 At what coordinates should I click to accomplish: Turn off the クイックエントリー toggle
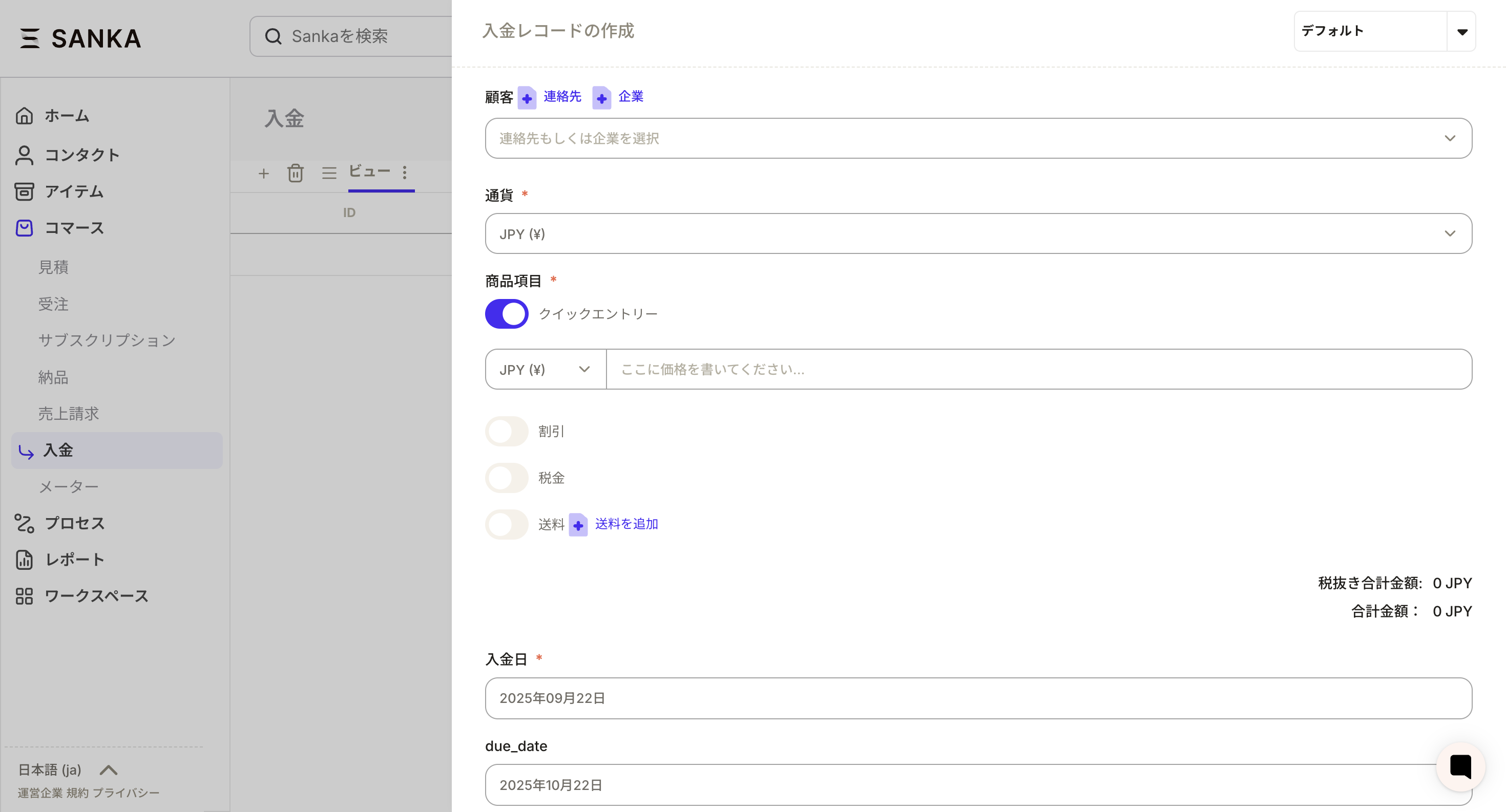[x=506, y=314]
